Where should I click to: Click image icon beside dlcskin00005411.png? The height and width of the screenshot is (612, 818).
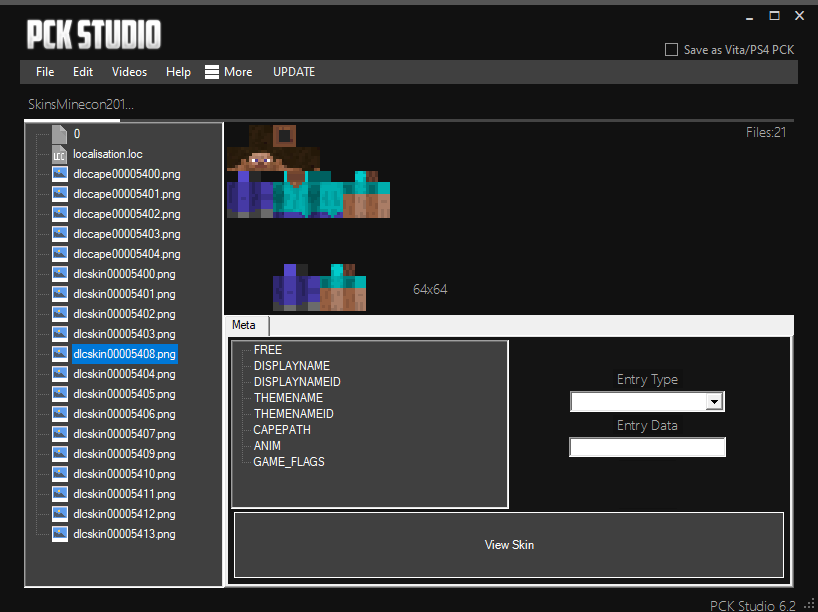point(60,494)
